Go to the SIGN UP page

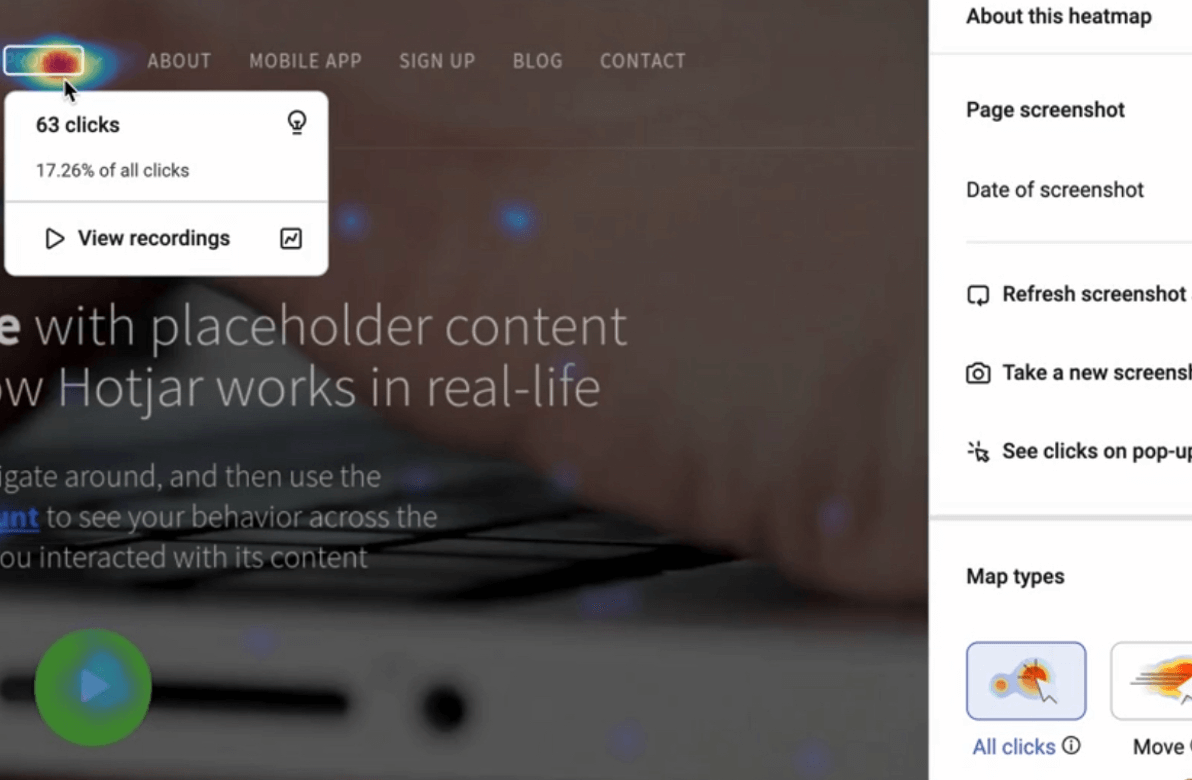pos(437,61)
